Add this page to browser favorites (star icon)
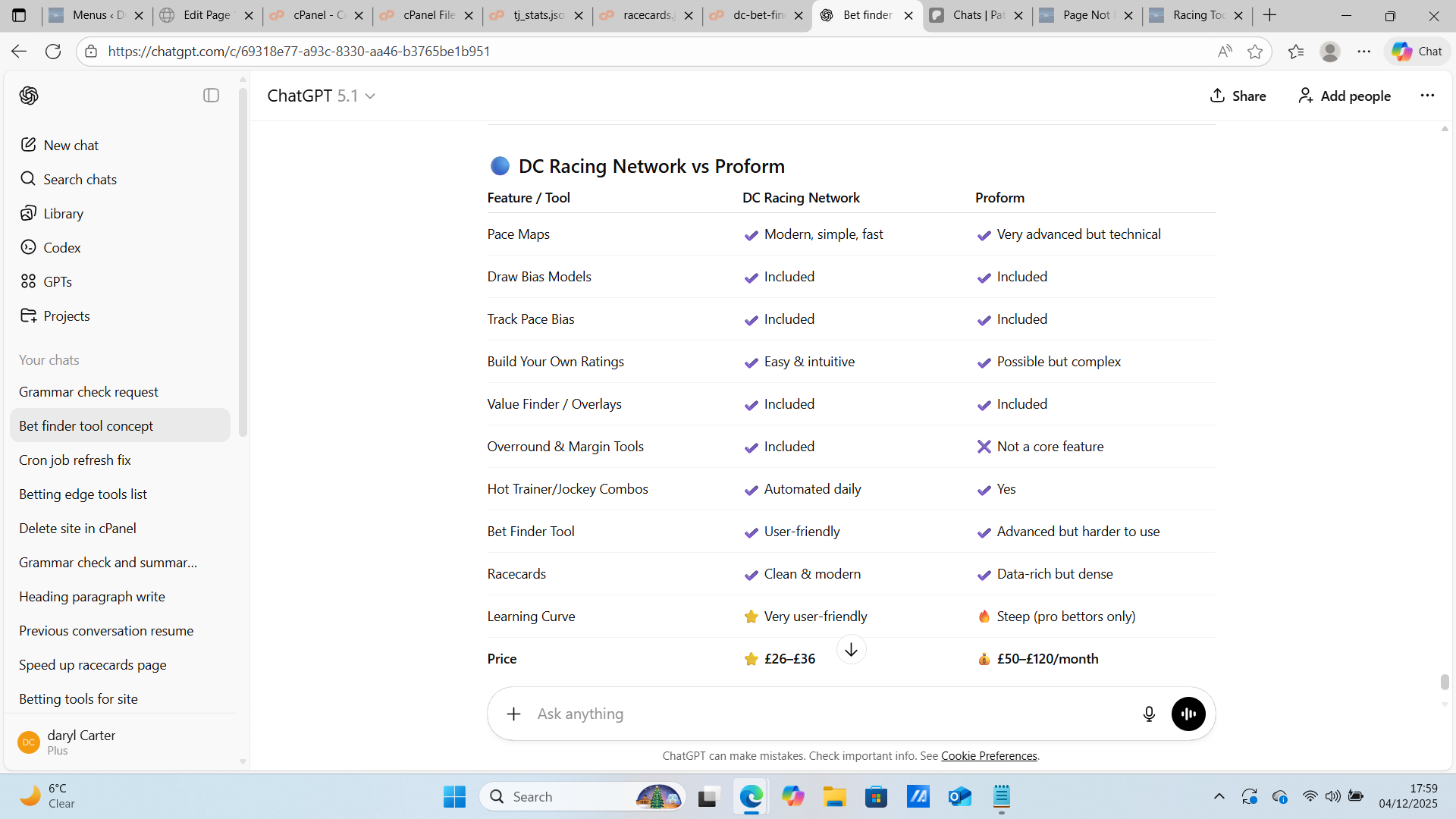This screenshot has height=819, width=1456. pyautogui.click(x=1255, y=52)
